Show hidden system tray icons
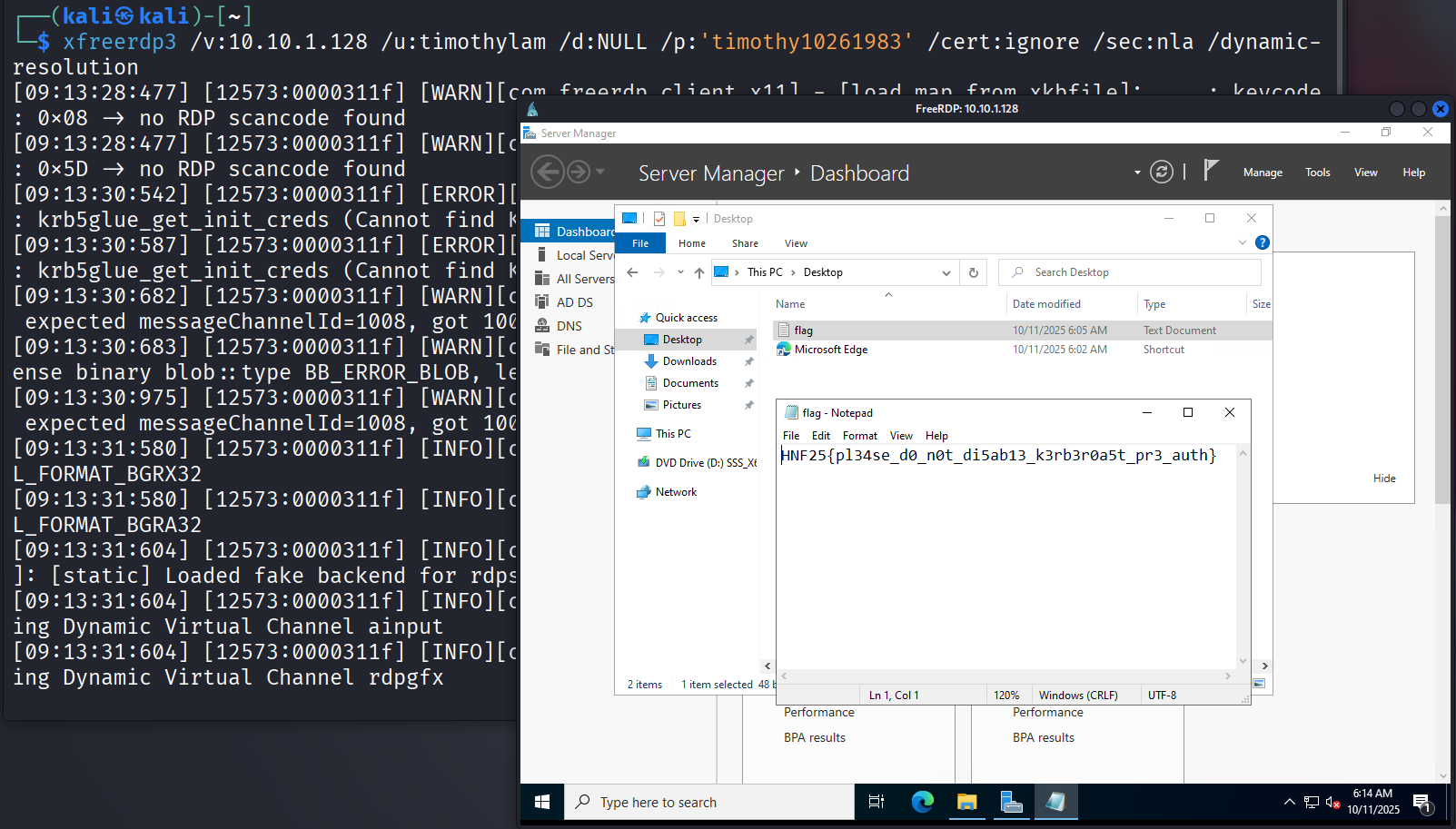The height and width of the screenshot is (829, 1456). [1289, 802]
